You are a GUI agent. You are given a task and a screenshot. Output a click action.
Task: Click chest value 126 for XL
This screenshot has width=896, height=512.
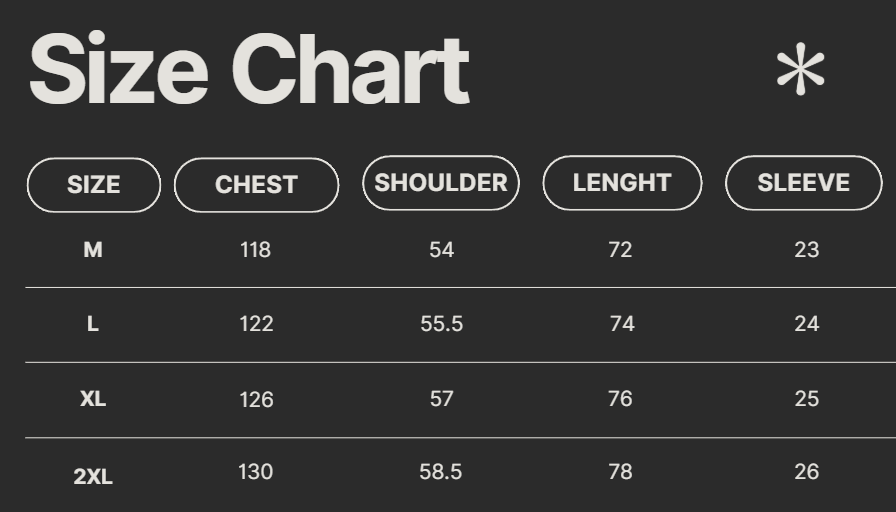[256, 399]
